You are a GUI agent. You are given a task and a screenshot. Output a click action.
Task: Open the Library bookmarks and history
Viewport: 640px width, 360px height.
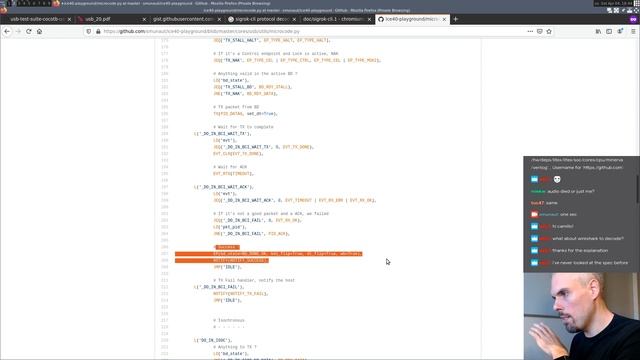(x=598, y=31)
